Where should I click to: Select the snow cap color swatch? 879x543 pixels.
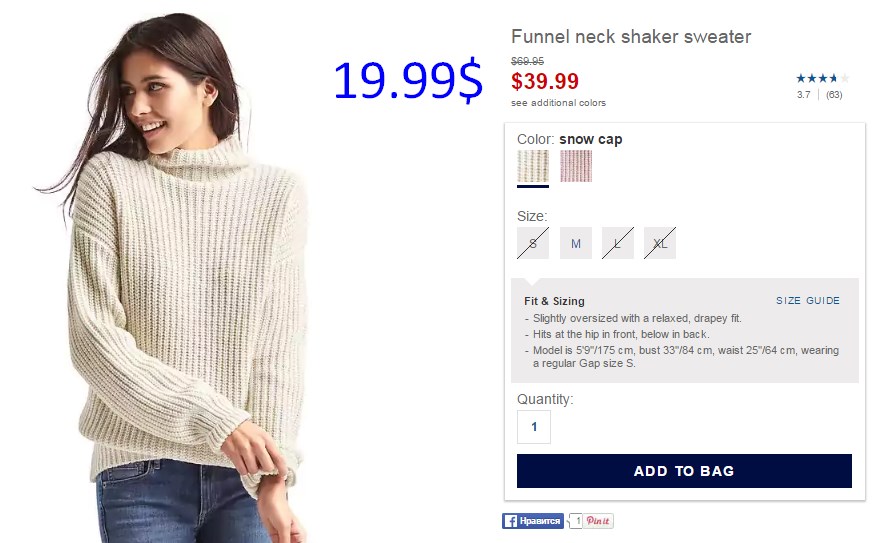pos(533,166)
